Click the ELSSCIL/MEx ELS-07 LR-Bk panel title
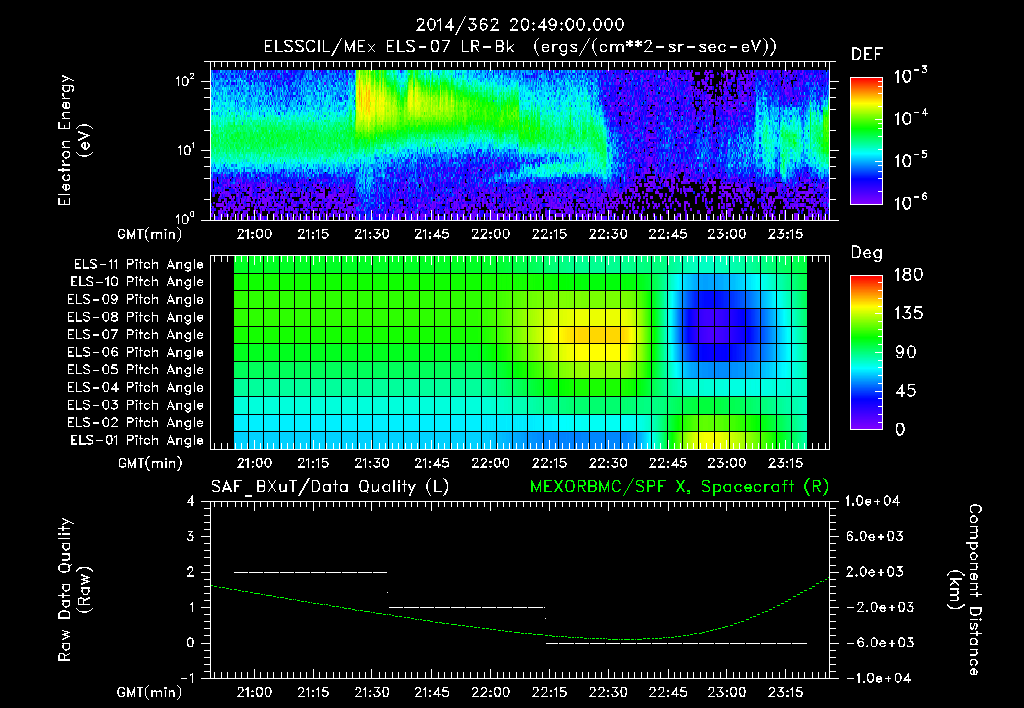The height and width of the screenshot is (708, 1024). 520,47
